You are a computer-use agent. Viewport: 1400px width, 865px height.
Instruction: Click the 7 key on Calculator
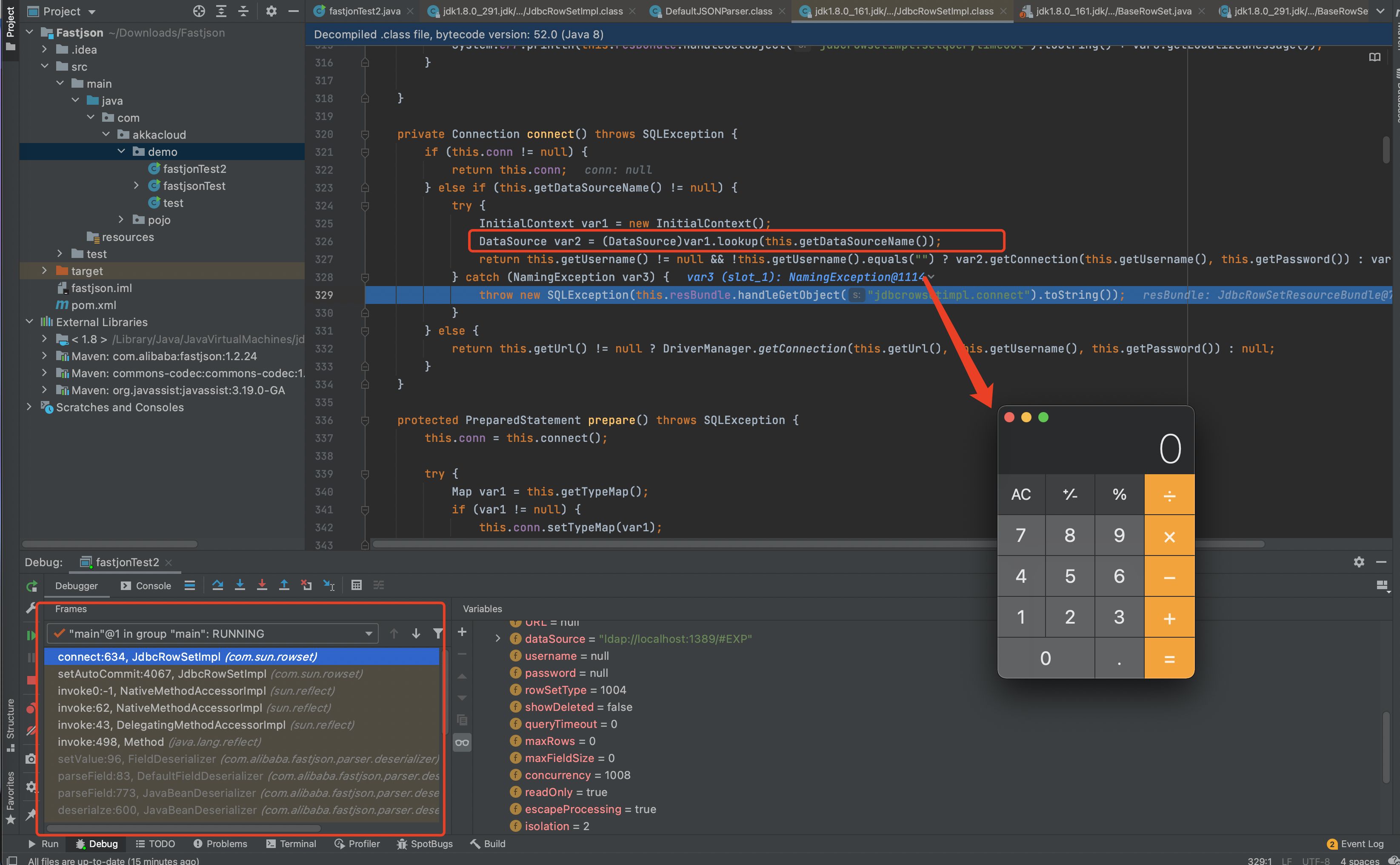click(1021, 536)
